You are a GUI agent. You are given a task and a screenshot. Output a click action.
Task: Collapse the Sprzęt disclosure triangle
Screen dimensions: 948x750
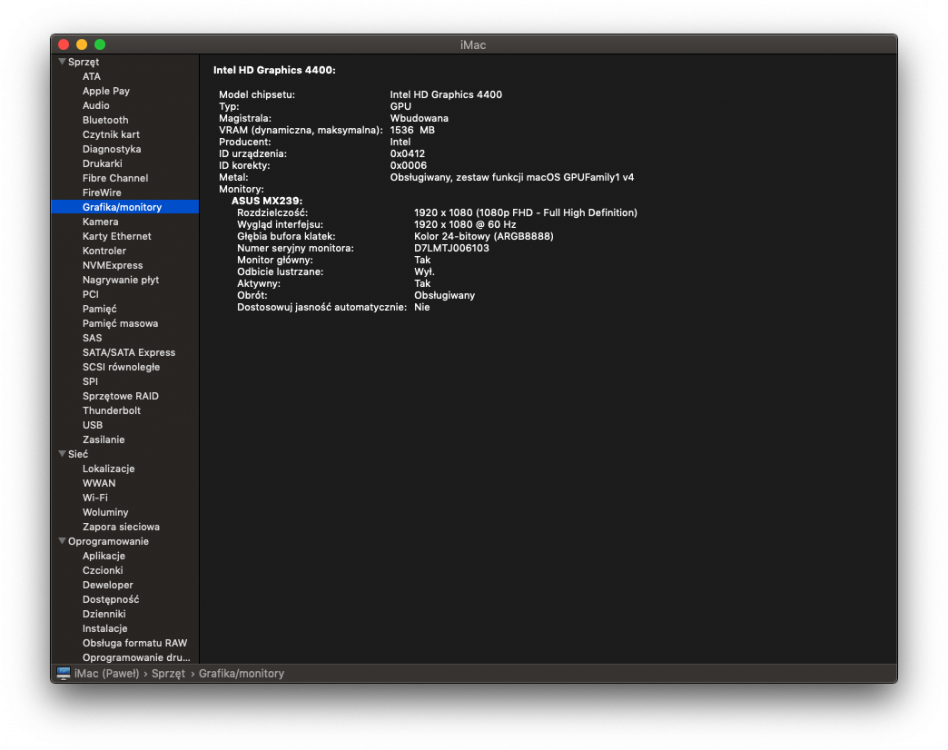click(62, 62)
